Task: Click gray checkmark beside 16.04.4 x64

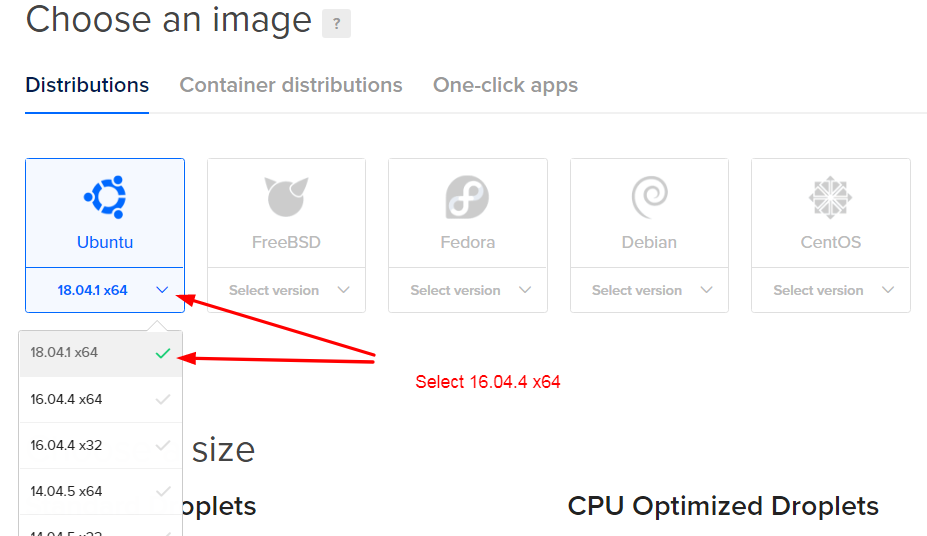Action: pos(163,399)
